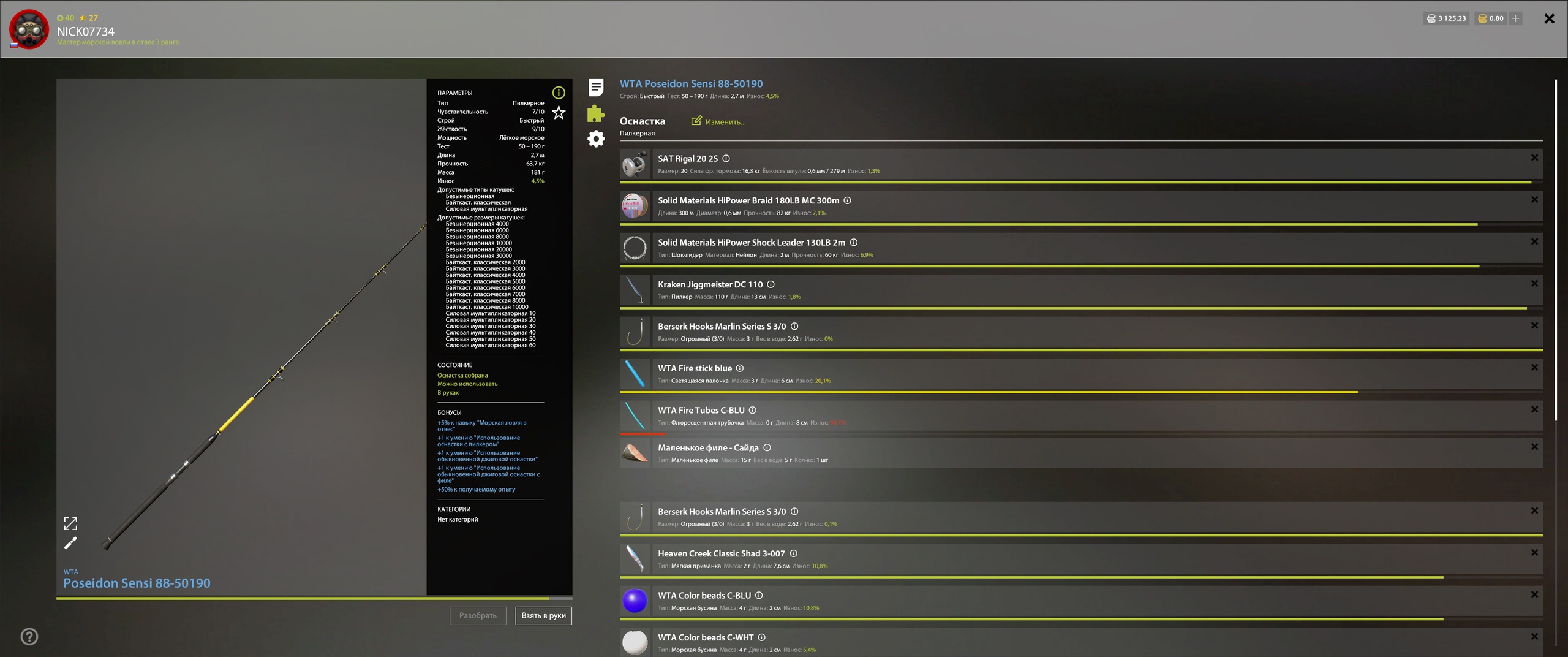Click the WTA Poseidon Sensi 88-50190 title
Image resolution: width=1568 pixels, height=657 pixels.
(x=691, y=83)
